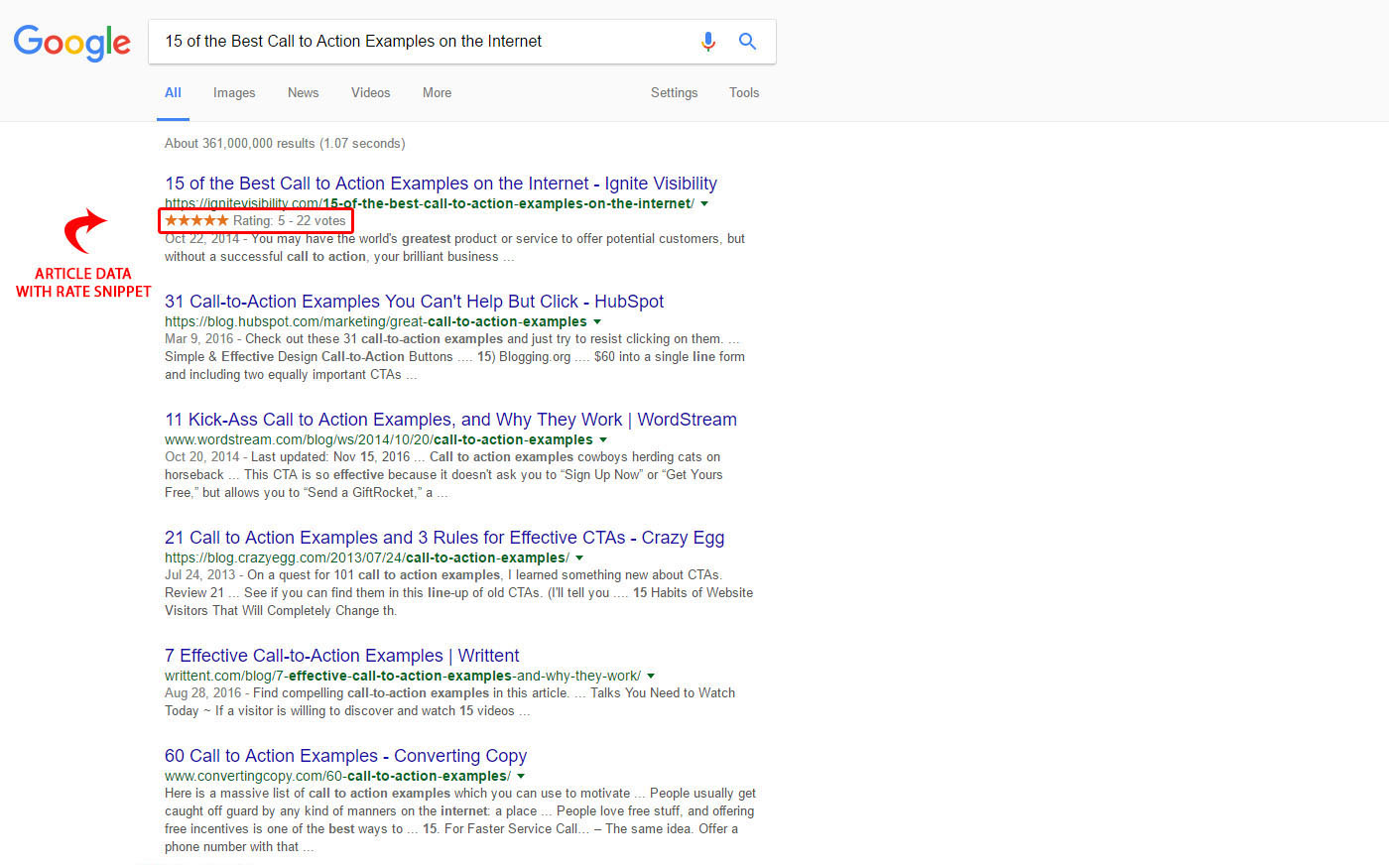Viewport: 1389px width, 868px height.
Task: Switch to the News tab
Action: point(303,93)
